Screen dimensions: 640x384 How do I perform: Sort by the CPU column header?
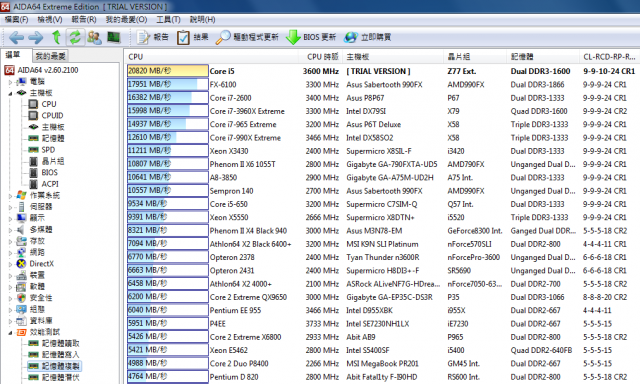pyautogui.click(x=211, y=57)
